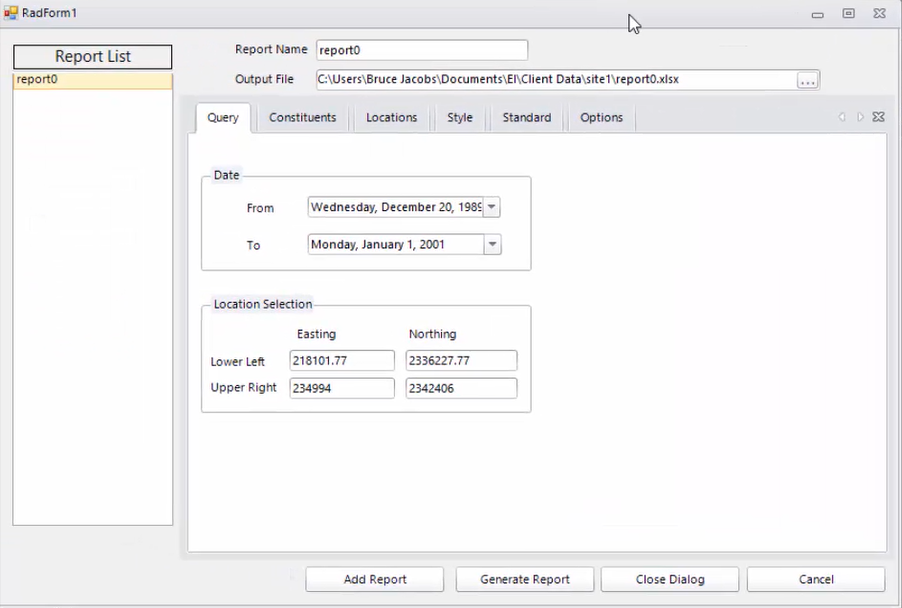Switch to the Constituents tab

pos(302,117)
